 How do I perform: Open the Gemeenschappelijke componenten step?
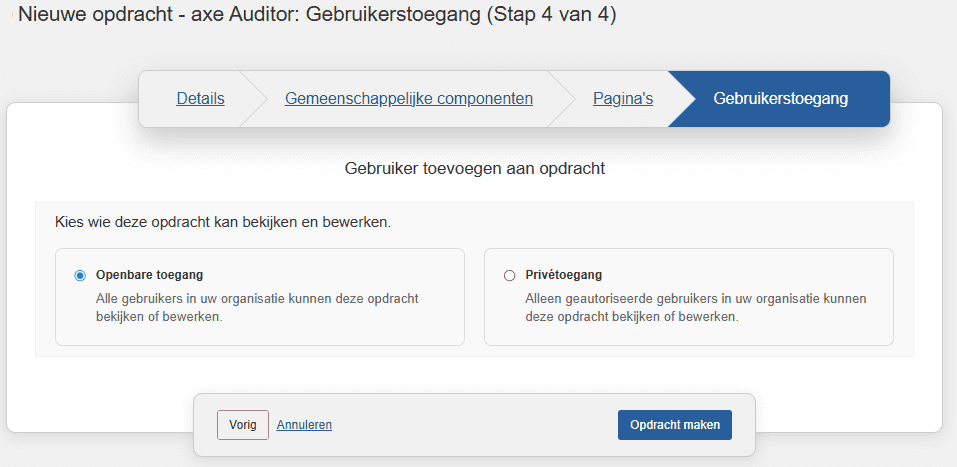[408, 99]
